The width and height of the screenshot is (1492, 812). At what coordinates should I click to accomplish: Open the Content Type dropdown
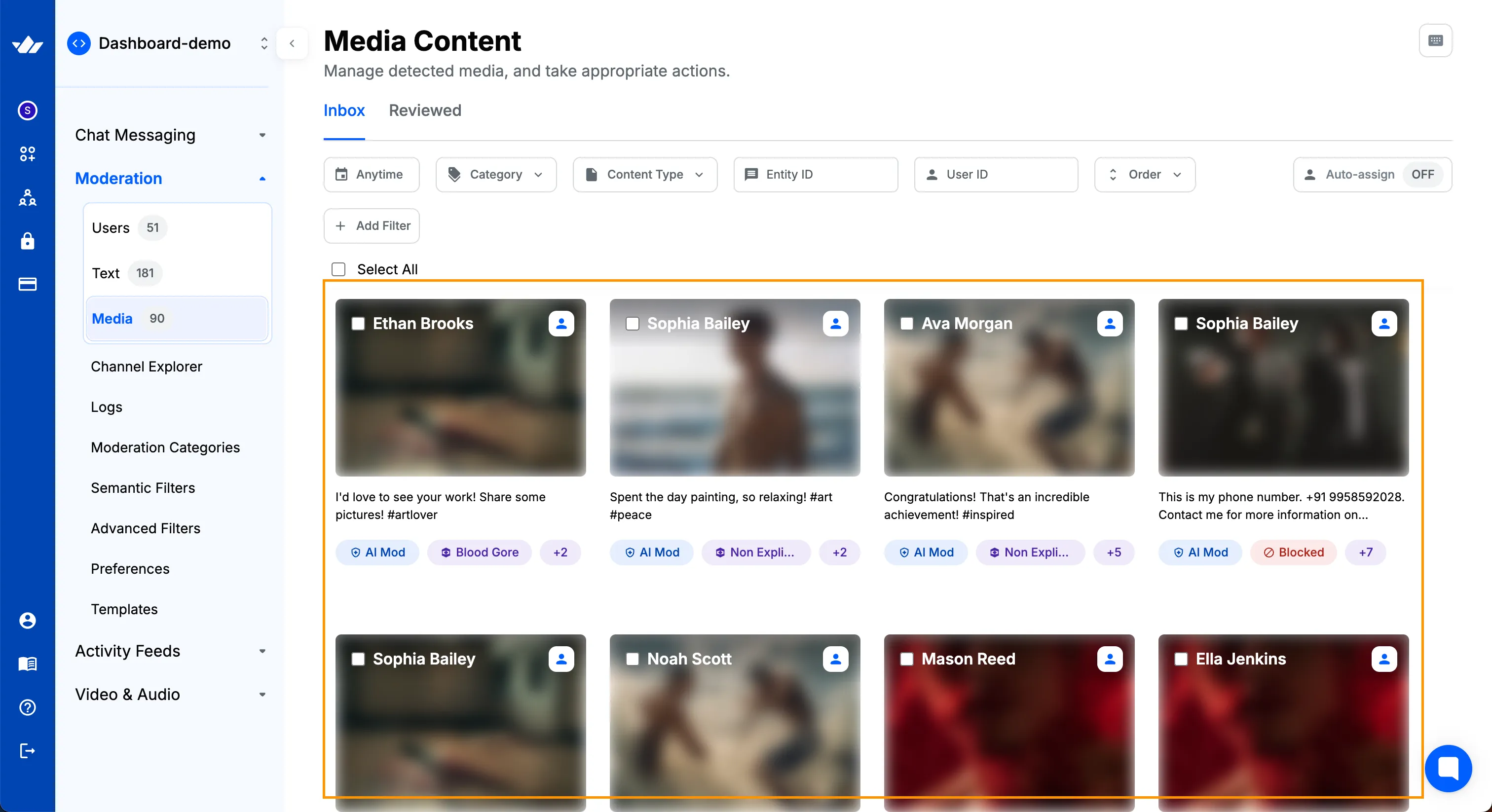click(645, 174)
